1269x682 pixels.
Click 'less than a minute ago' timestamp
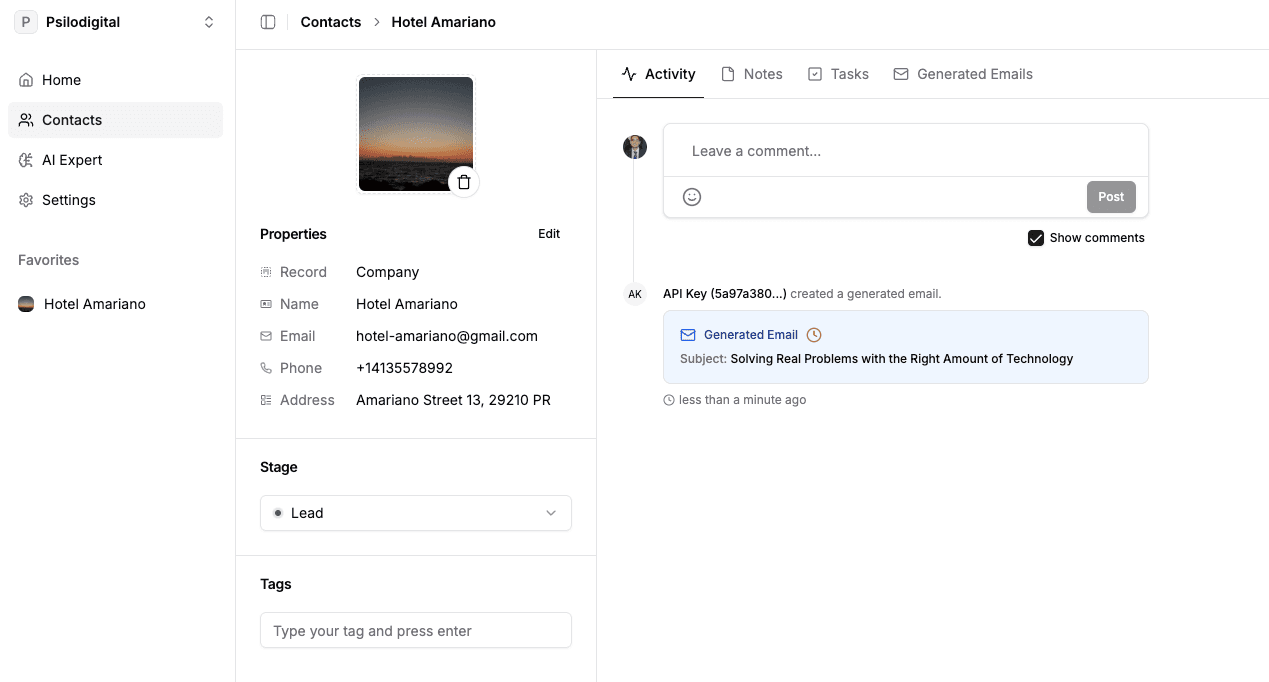[742, 400]
